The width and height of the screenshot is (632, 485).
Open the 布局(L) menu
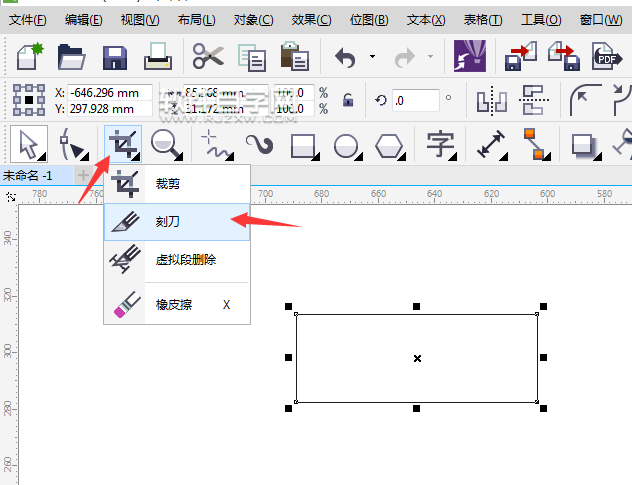coord(197,19)
